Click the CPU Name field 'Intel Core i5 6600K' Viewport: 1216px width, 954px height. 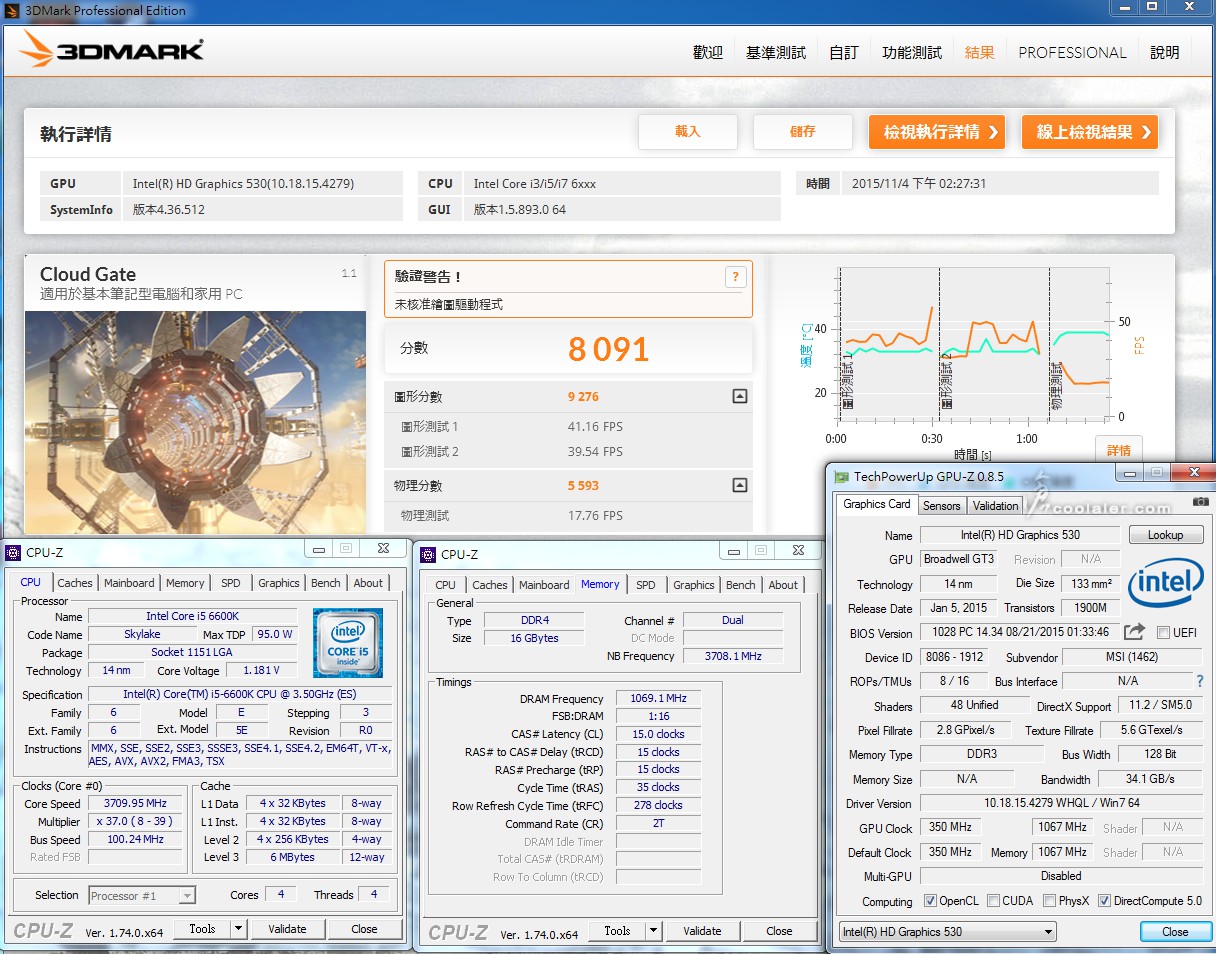(x=192, y=616)
